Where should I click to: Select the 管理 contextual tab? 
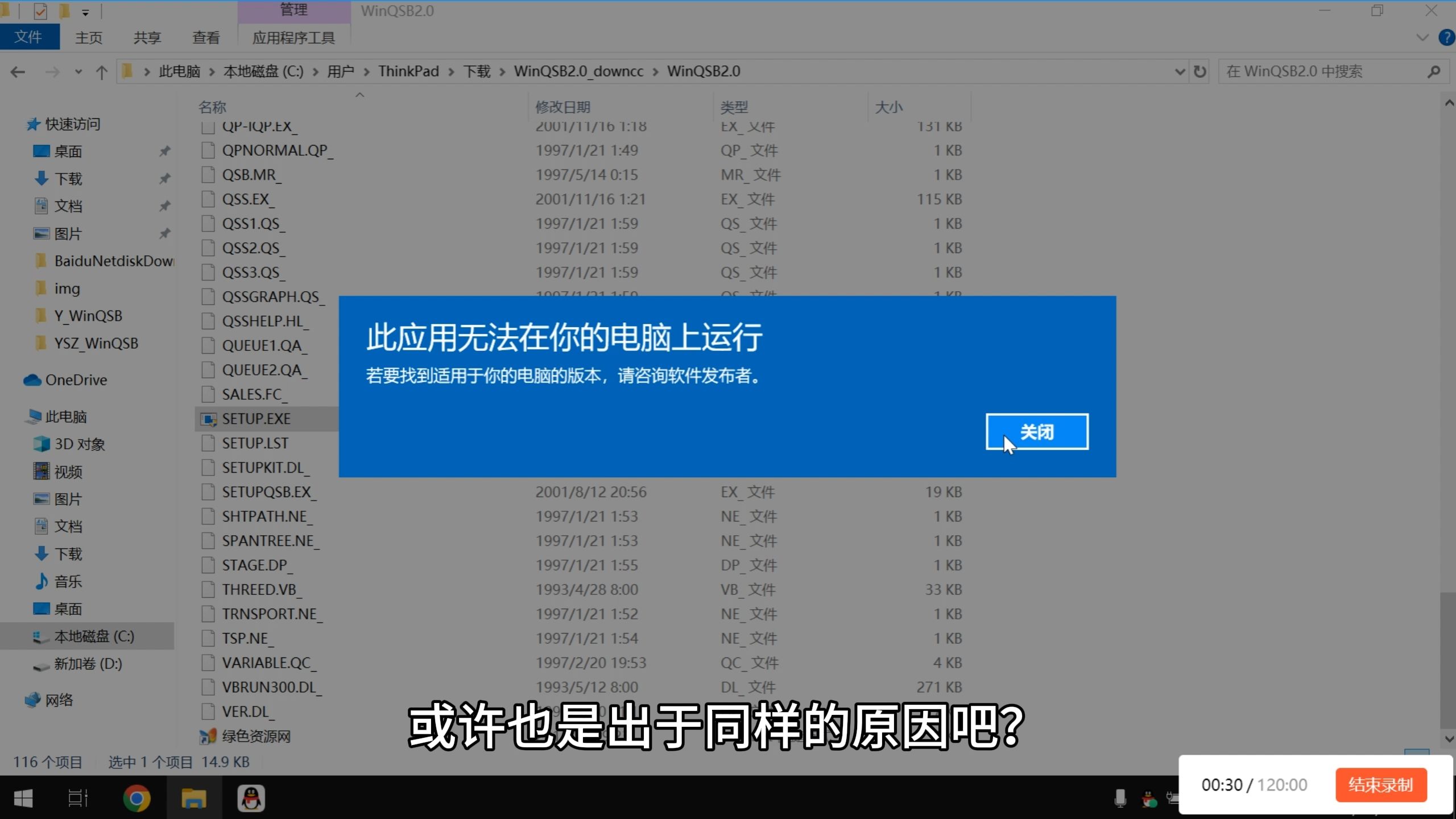pos(293,10)
